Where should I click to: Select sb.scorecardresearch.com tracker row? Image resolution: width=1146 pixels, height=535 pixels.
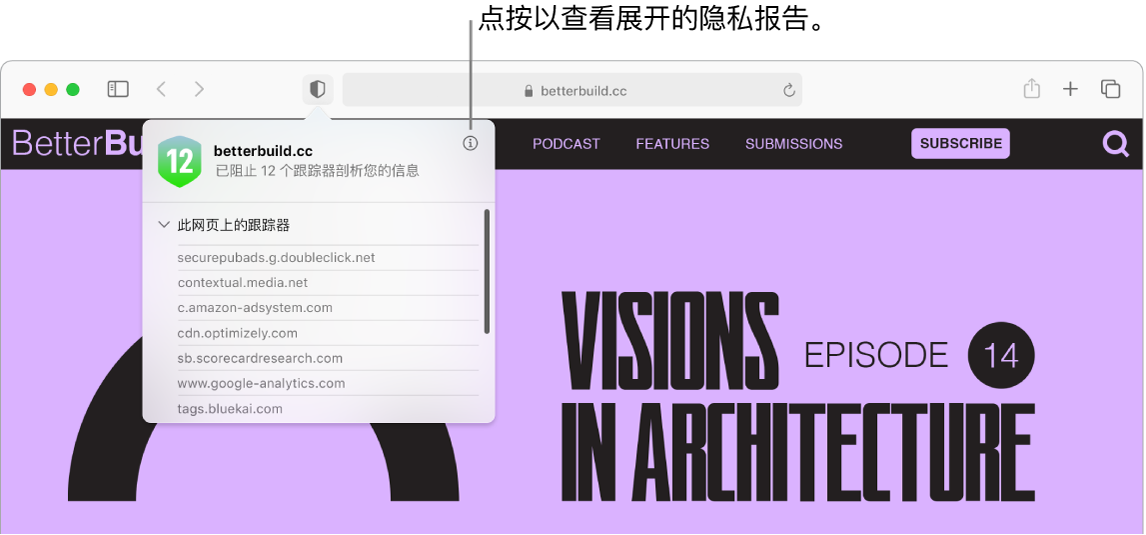(x=328, y=358)
